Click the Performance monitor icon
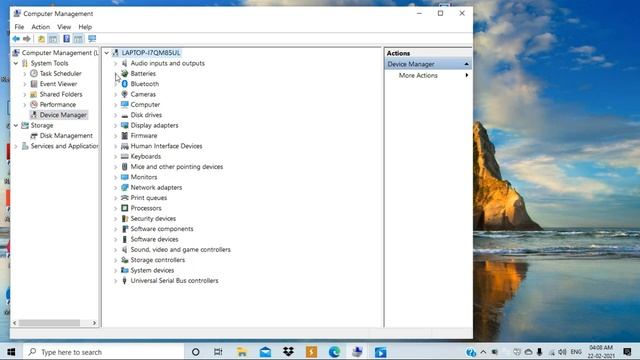 [x=34, y=104]
